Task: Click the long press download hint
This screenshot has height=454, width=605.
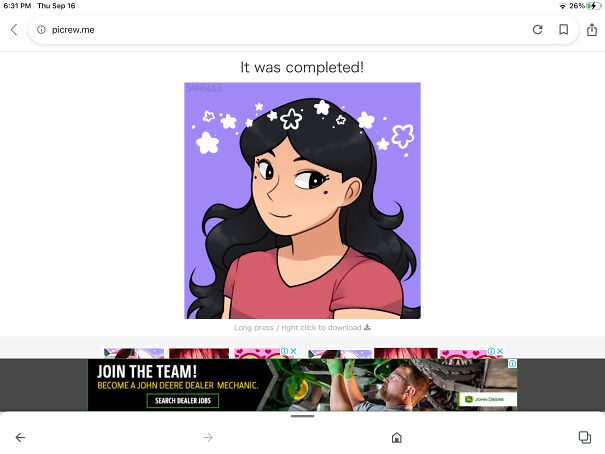Action: pos(302,327)
